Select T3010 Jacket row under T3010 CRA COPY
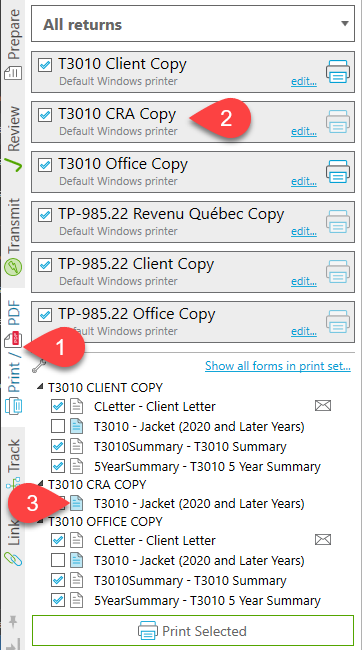 point(199,503)
